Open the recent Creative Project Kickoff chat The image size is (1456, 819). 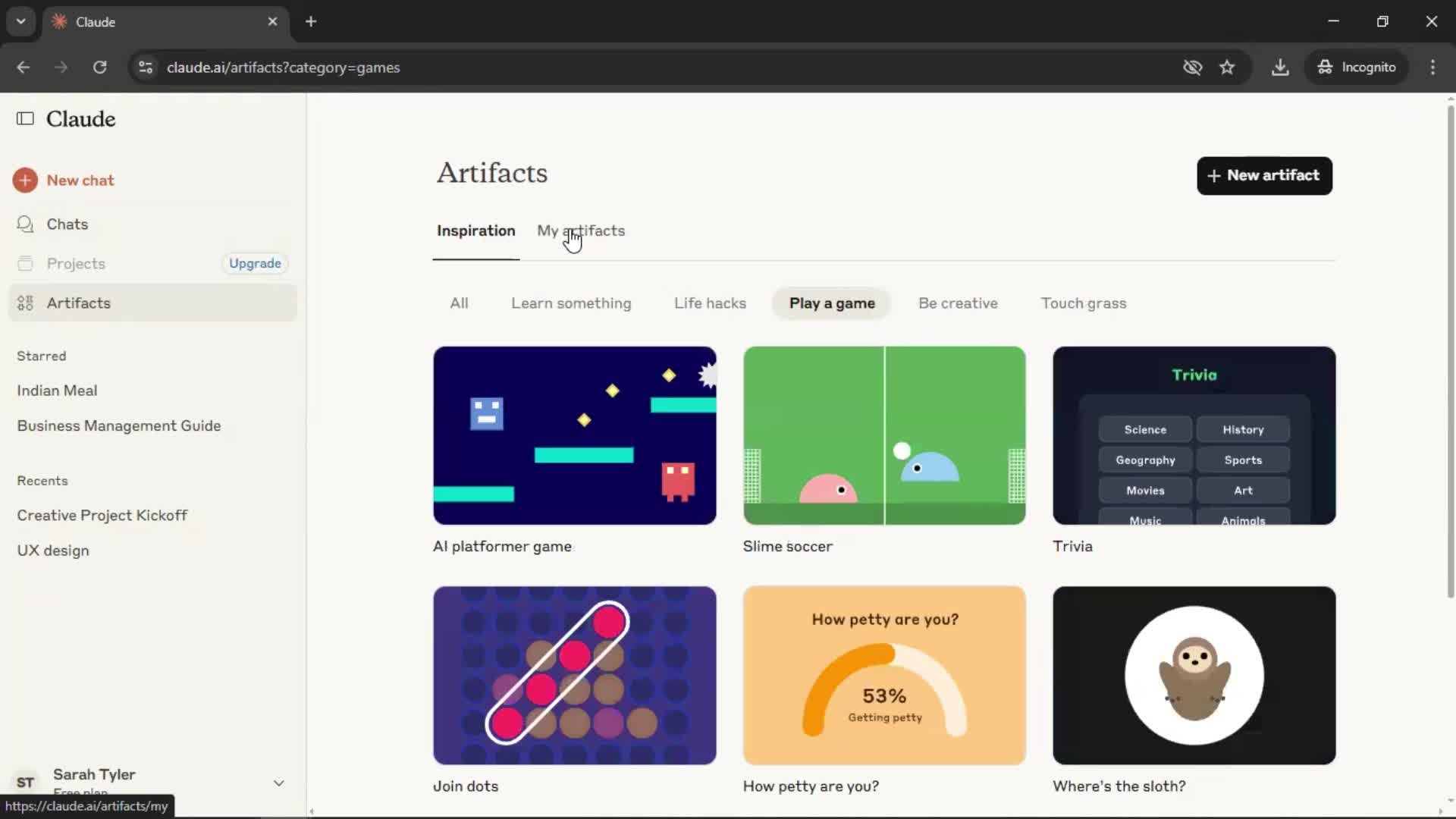102,516
